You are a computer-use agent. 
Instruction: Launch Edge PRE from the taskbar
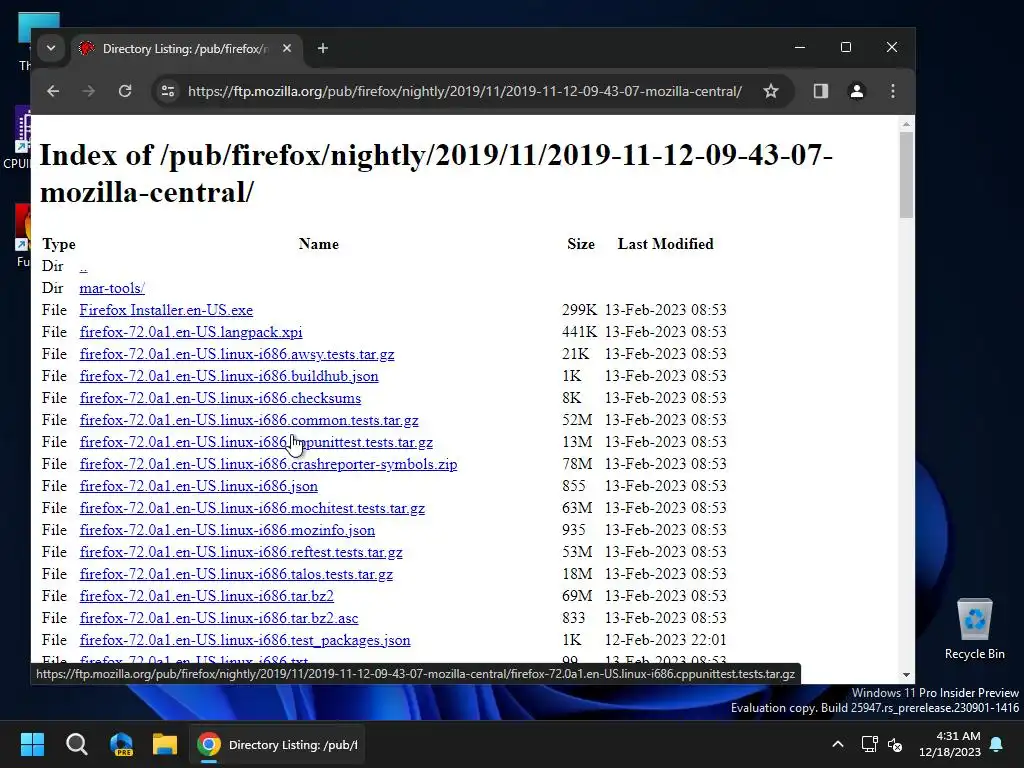pos(121,744)
